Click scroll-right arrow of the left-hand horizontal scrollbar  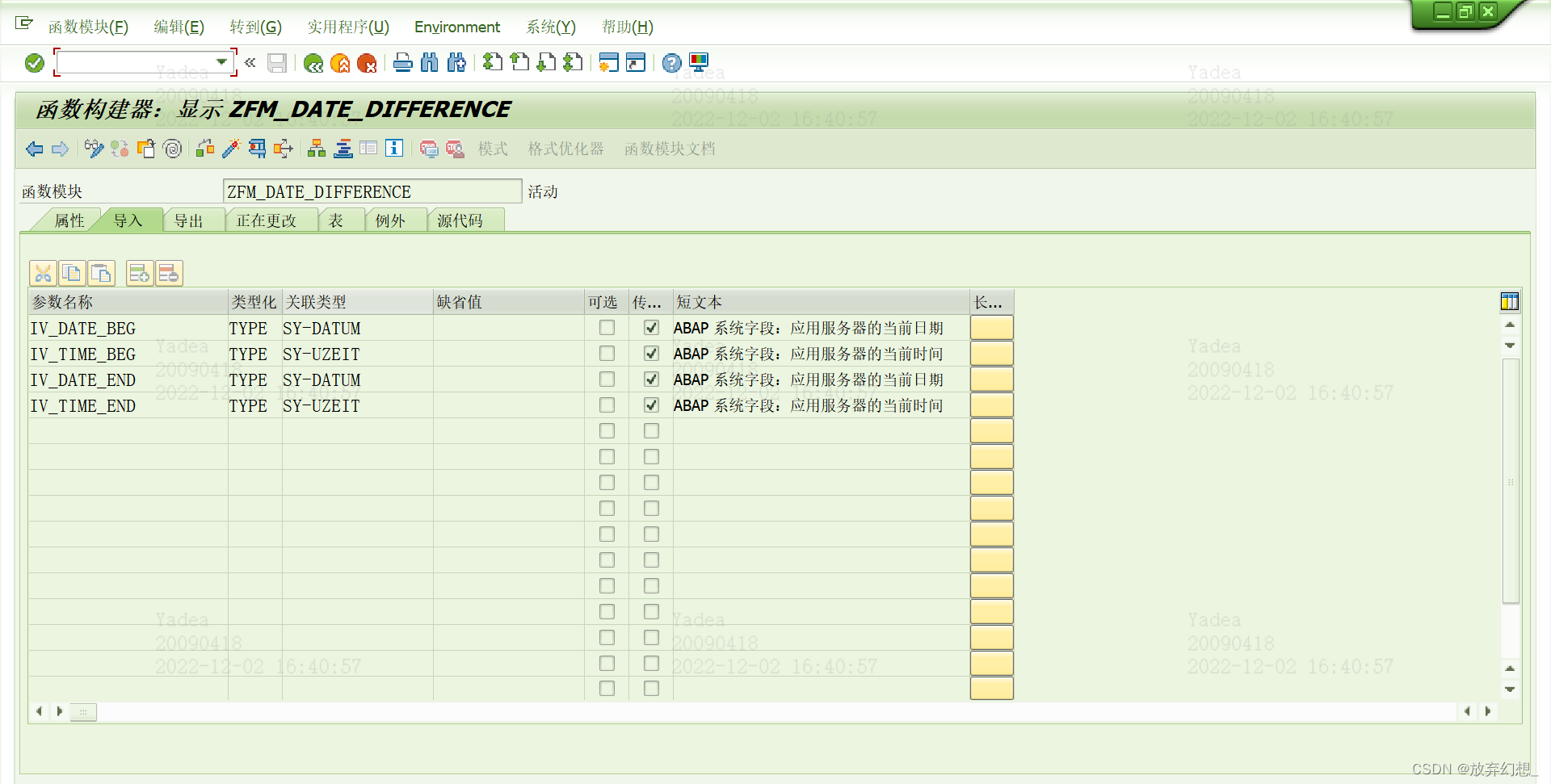[59, 711]
